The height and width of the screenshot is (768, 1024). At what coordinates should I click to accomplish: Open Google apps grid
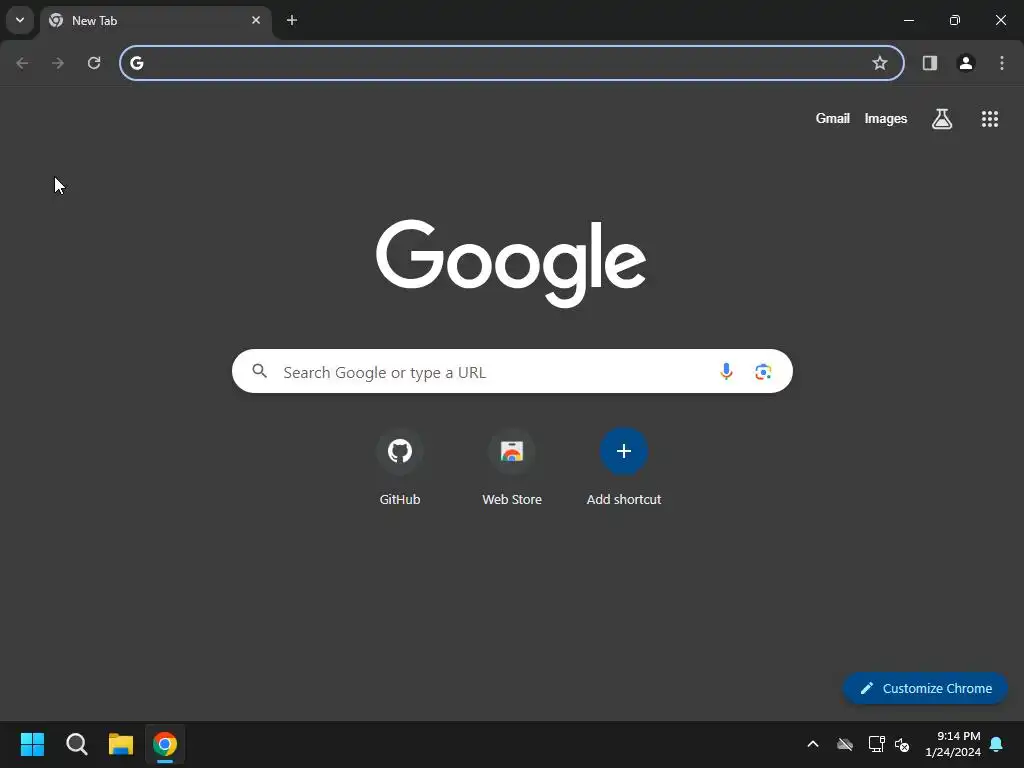[990, 119]
